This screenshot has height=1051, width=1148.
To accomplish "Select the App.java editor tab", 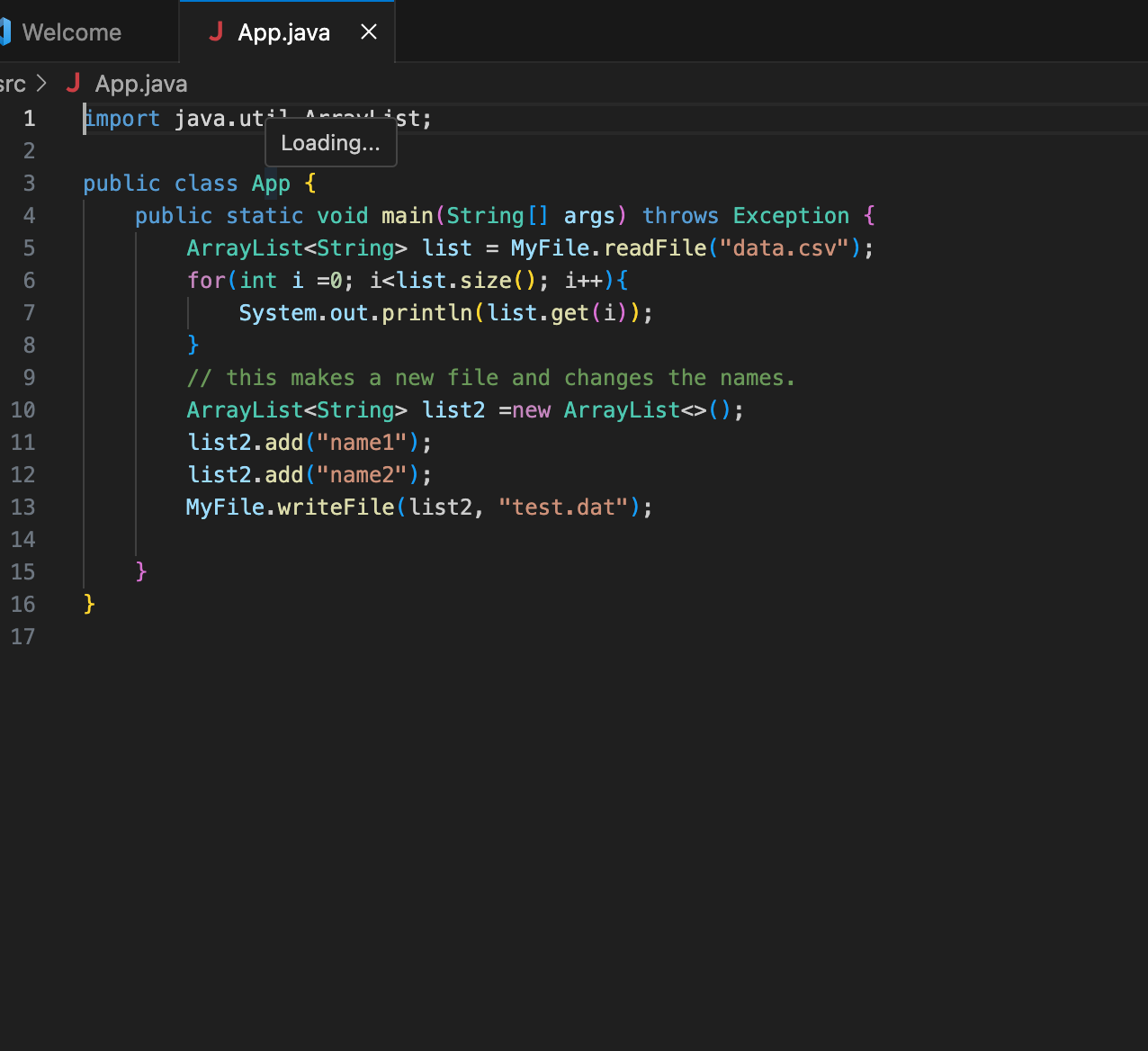I will [x=286, y=32].
